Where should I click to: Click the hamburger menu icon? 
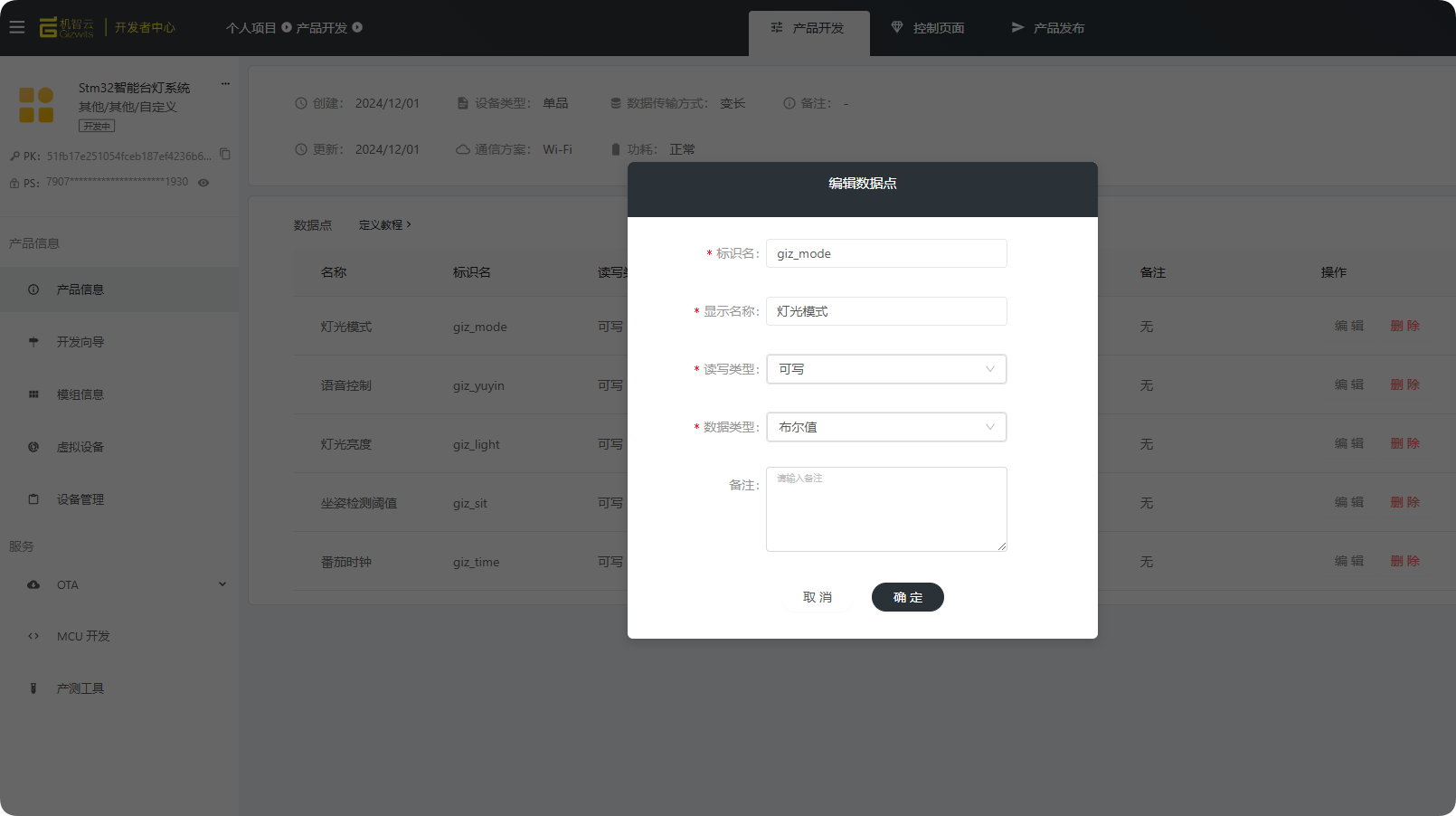click(x=17, y=27)
